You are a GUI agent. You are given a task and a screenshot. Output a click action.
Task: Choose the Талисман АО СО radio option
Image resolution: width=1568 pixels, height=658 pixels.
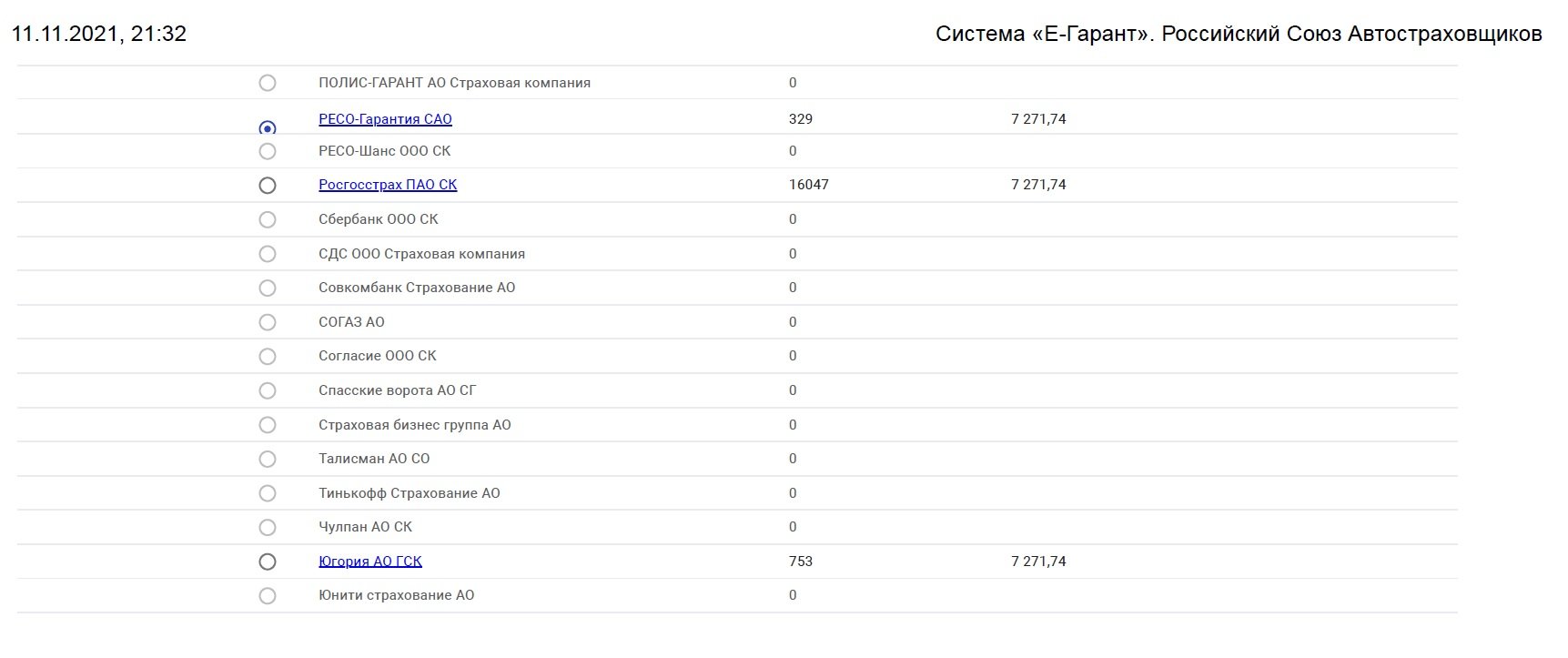click(x=267, y=459)
